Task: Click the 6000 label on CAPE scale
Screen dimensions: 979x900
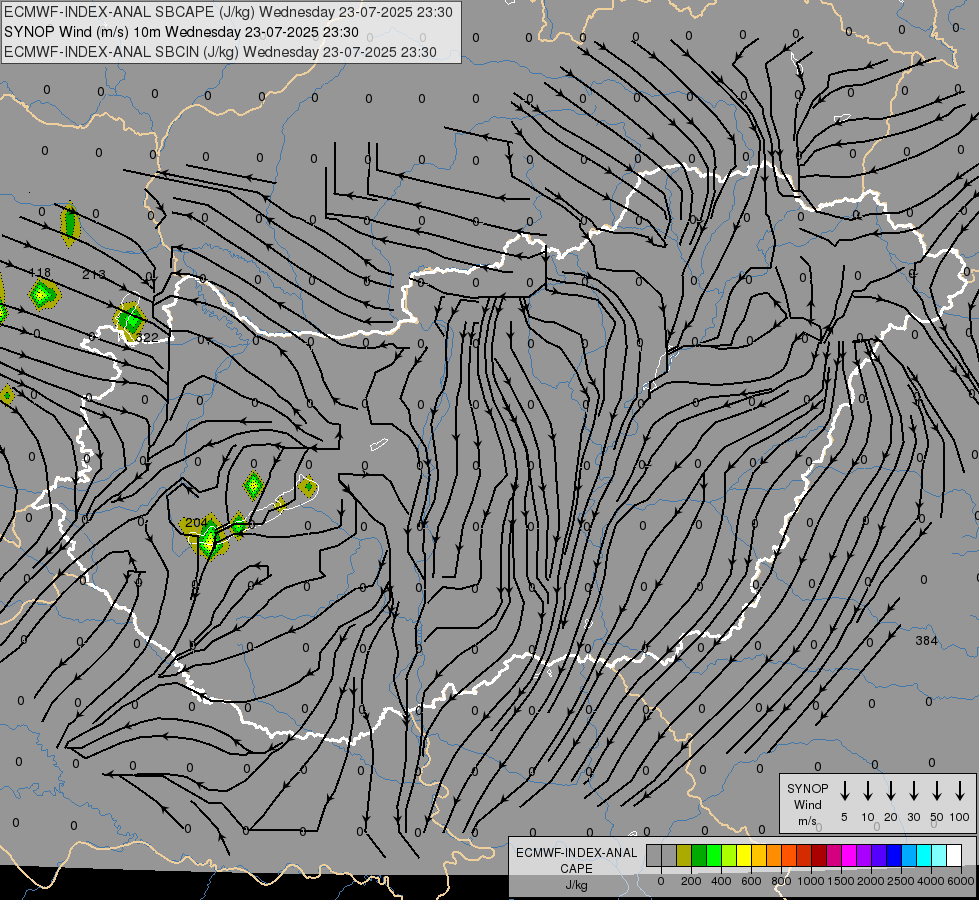Action: tap(960, 881)
